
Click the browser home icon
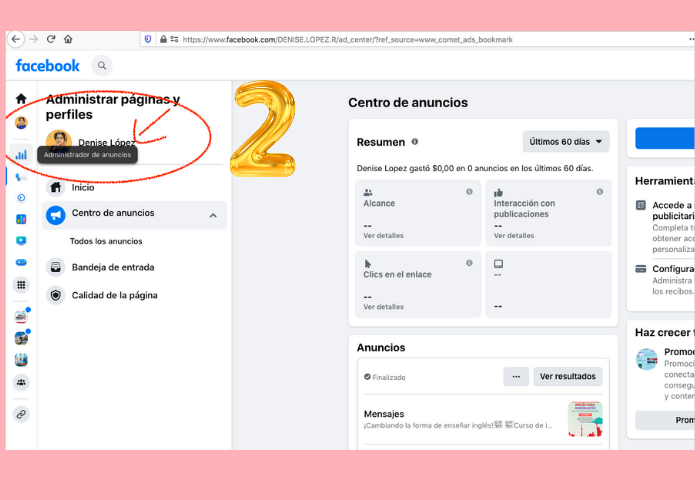(x=68, y=39)
